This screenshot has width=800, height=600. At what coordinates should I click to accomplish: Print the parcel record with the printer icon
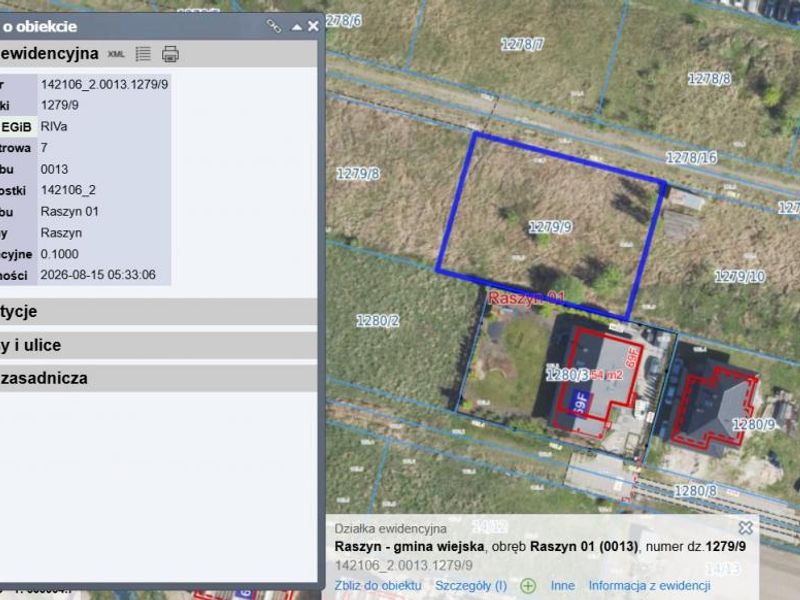(170, 54)
